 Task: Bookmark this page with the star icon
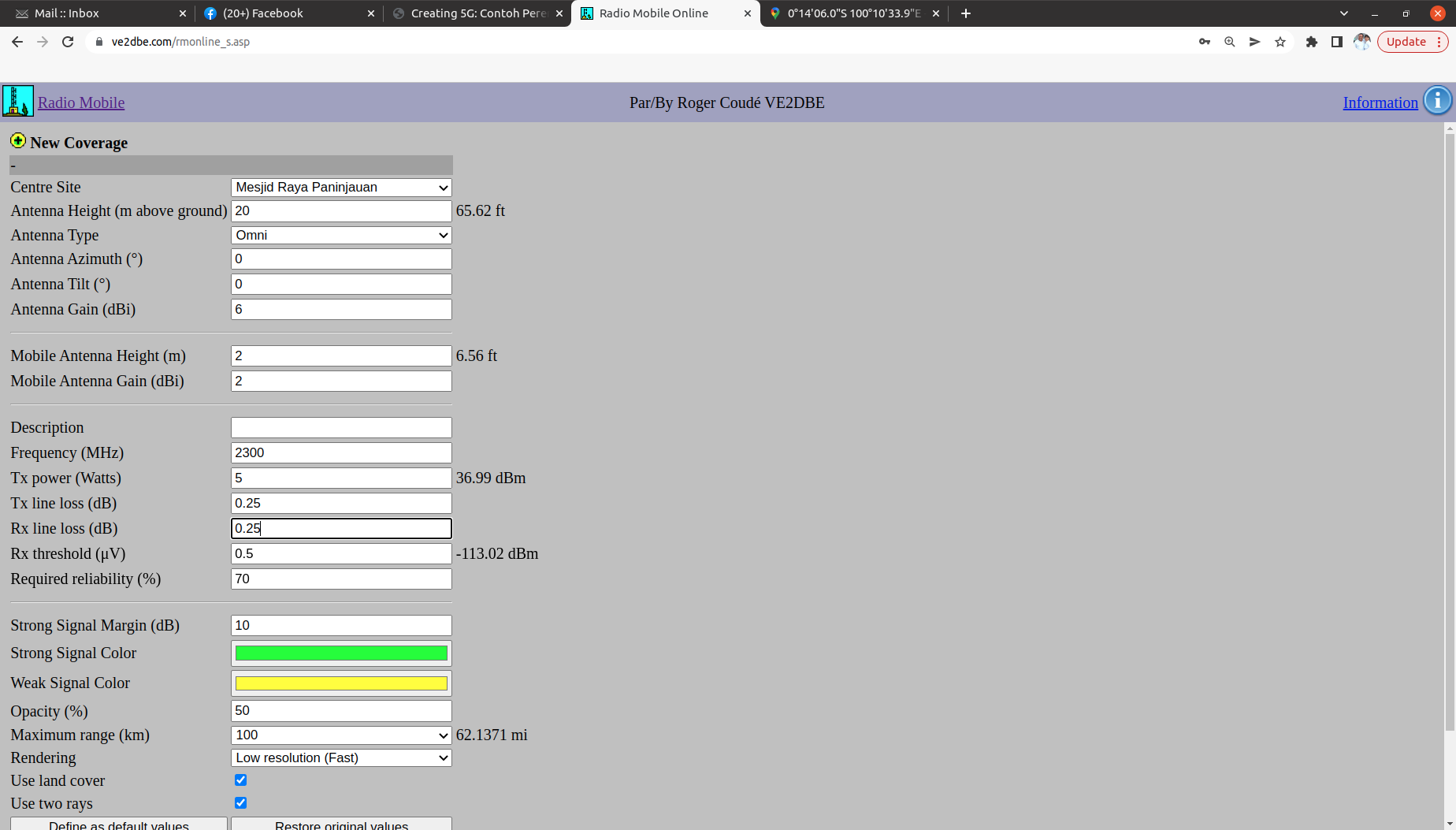(1280, 42)
